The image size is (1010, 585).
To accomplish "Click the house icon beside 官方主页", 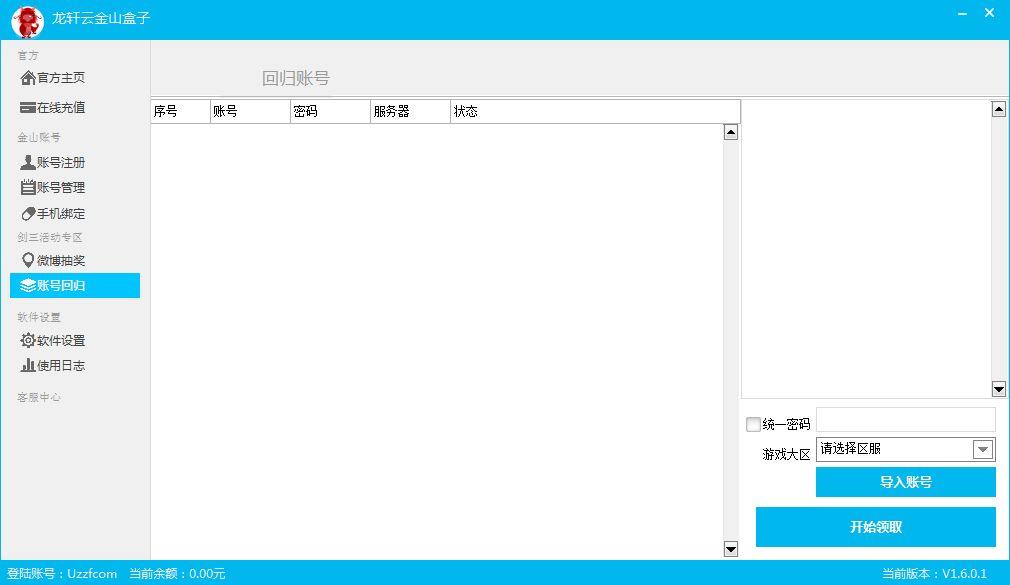I will tap(28, 78).
